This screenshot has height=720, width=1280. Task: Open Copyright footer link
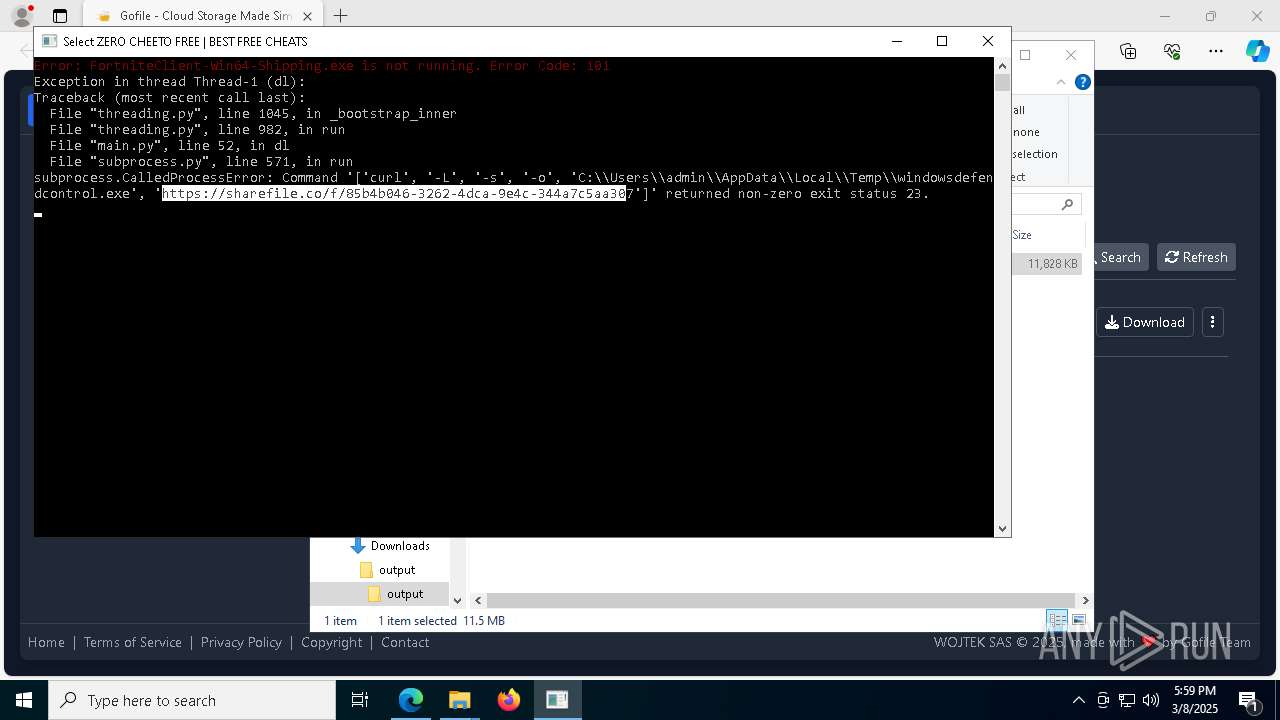pyautogui.click(x=332, y=642)
